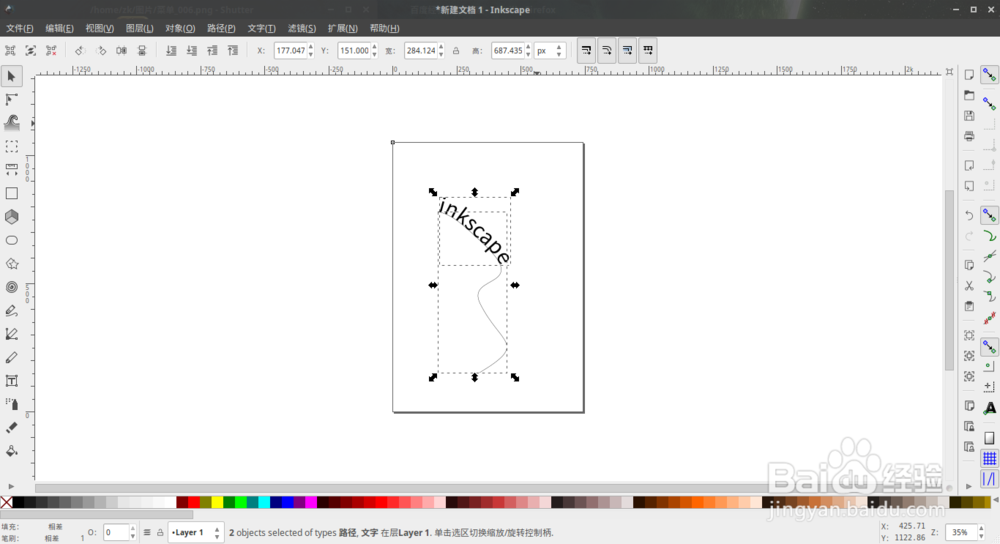Select the 3D box tool
This screenshot has width=1000, height=544.
click(11, 217)
